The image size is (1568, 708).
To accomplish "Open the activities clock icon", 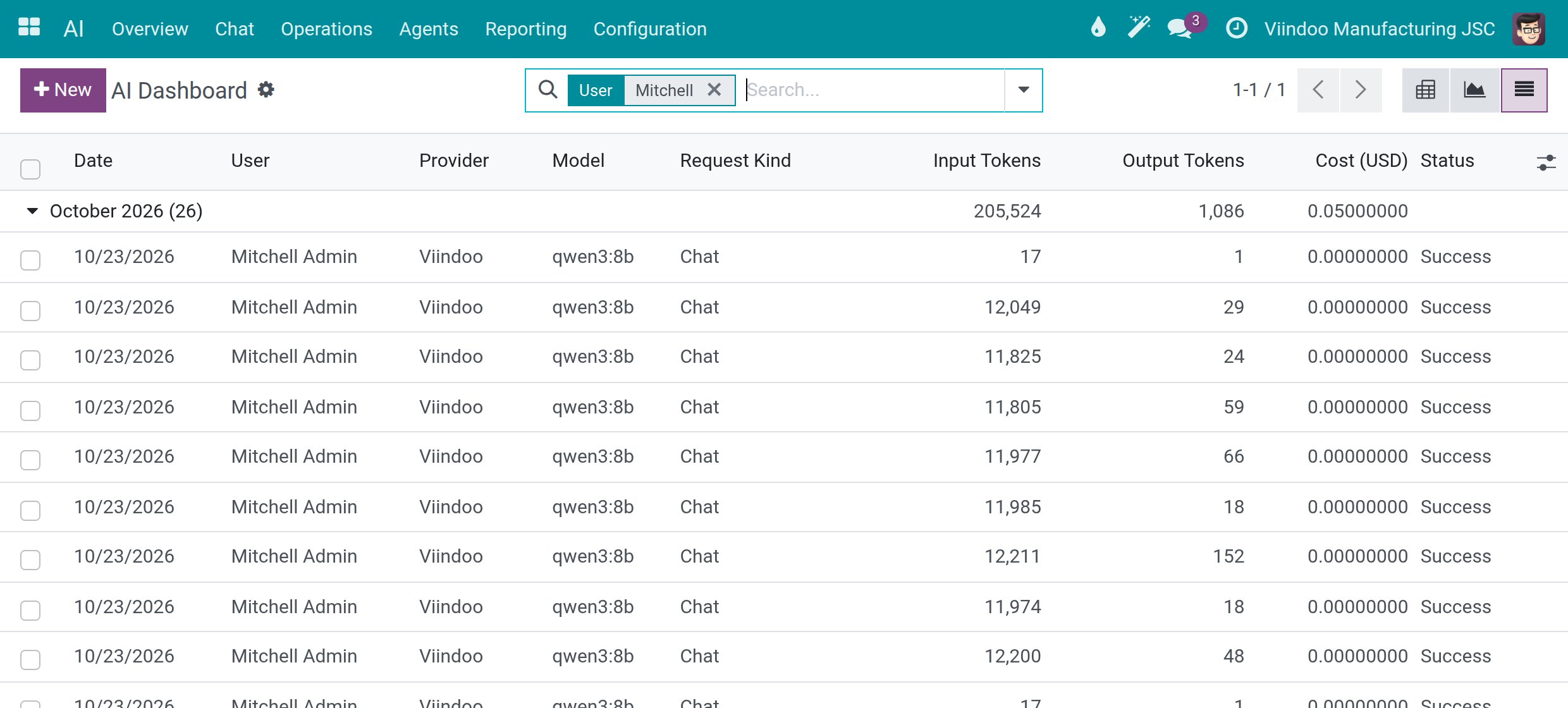I will click(1237, 28).
